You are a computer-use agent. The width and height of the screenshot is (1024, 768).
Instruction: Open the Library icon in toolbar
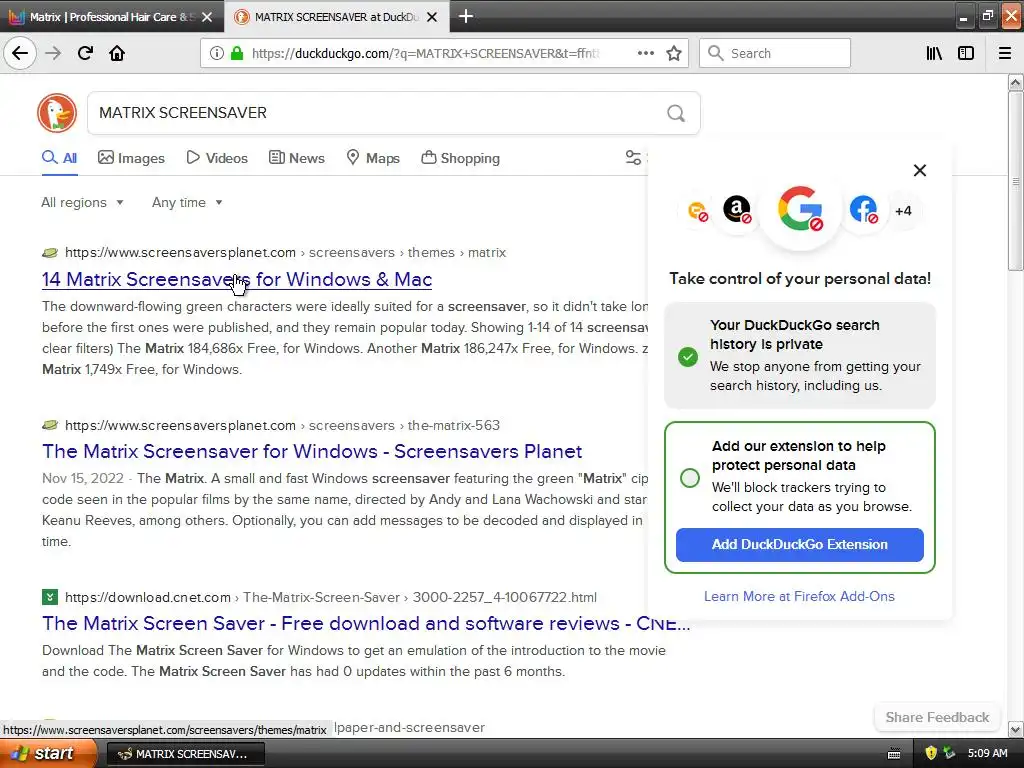point(934,53)
